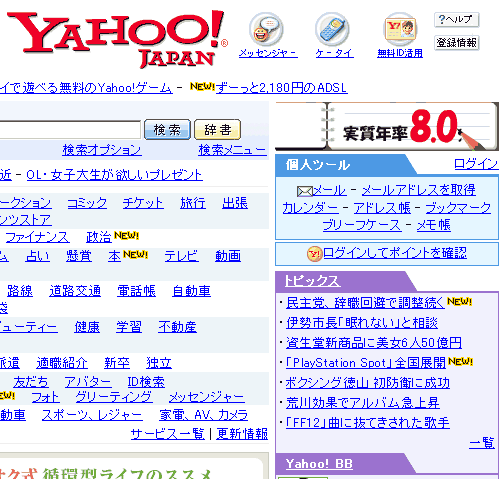Viewport: 500px width, 479px height.
Task: Click ログインしてポイントを確認 link
Action: click(x=395, y=253)
